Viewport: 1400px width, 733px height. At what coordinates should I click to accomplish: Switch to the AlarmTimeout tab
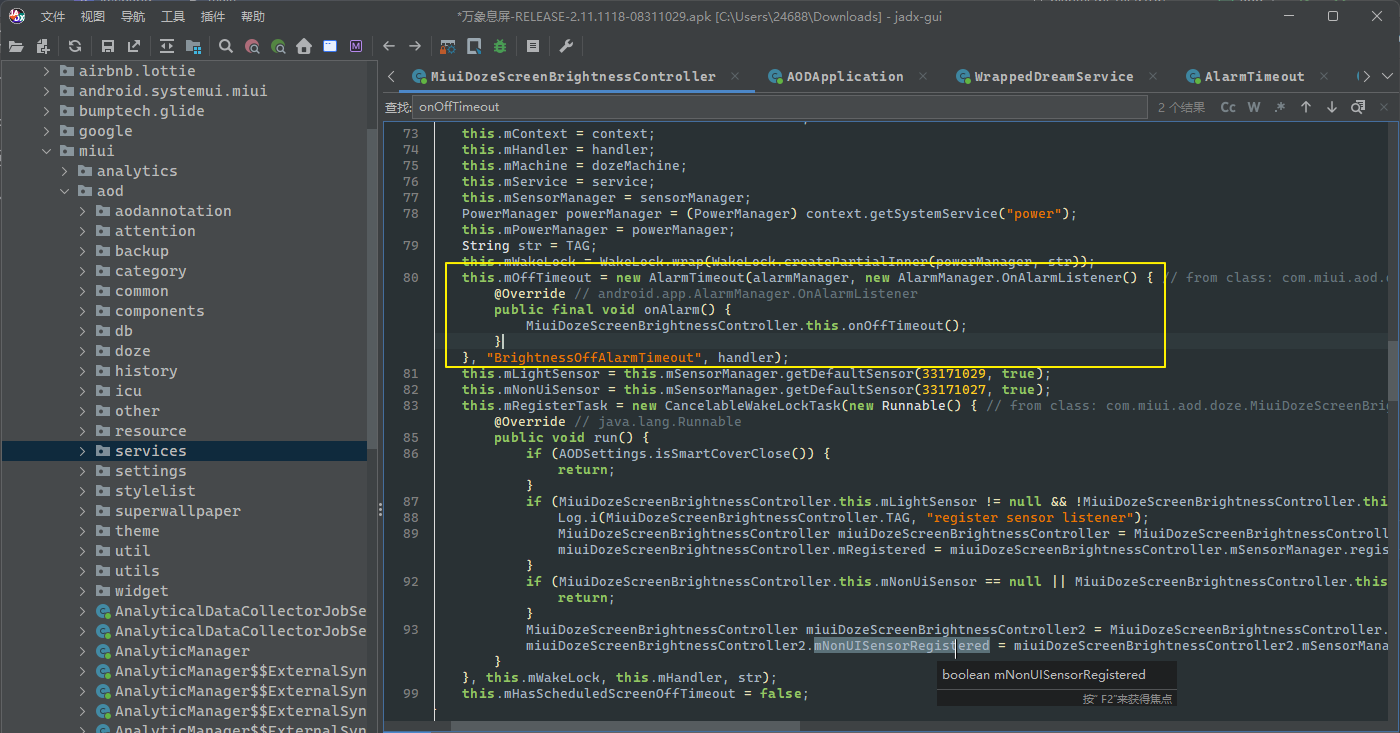click(x=1246, y=76)
